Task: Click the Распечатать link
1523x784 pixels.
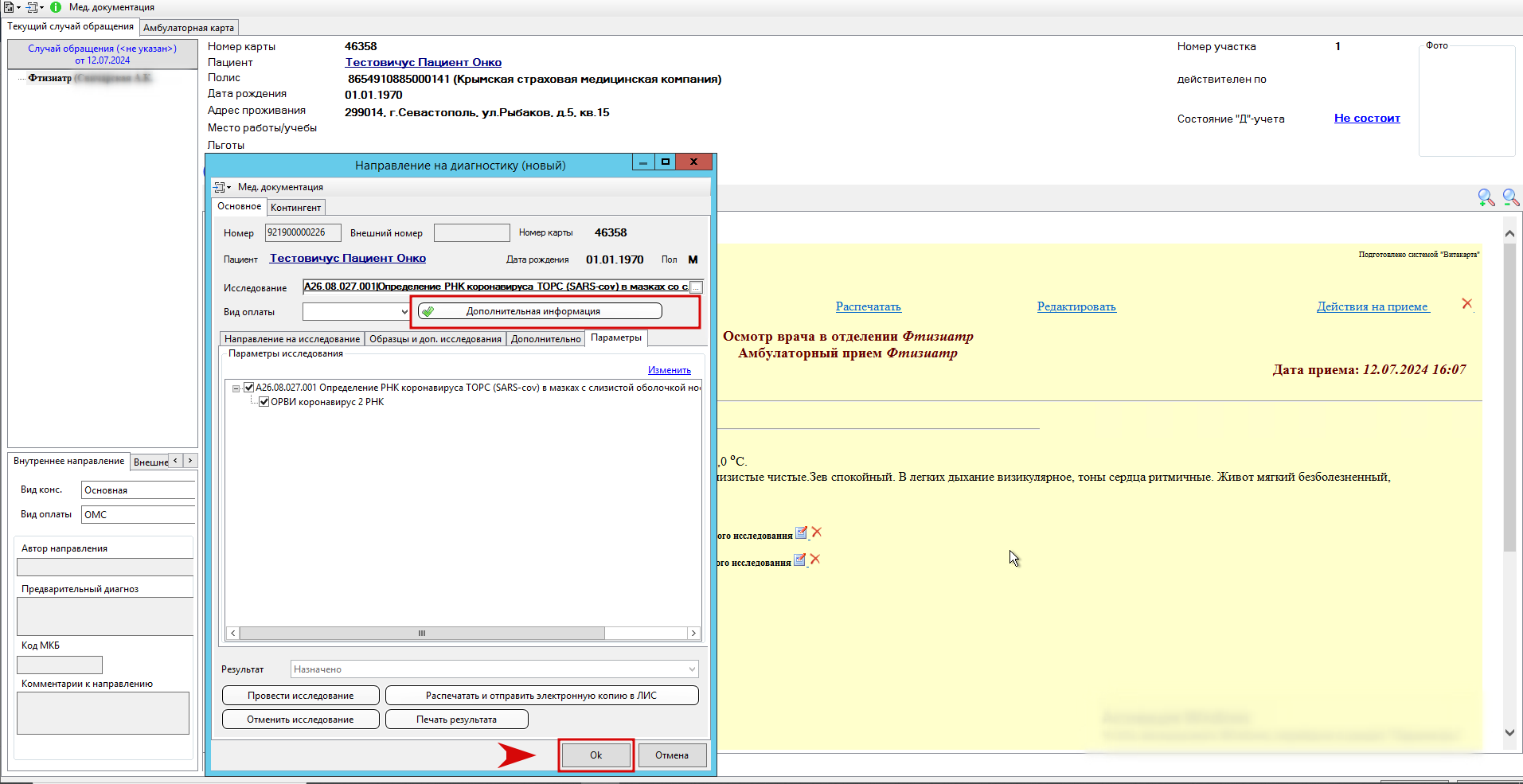Action: pos(869,306)
